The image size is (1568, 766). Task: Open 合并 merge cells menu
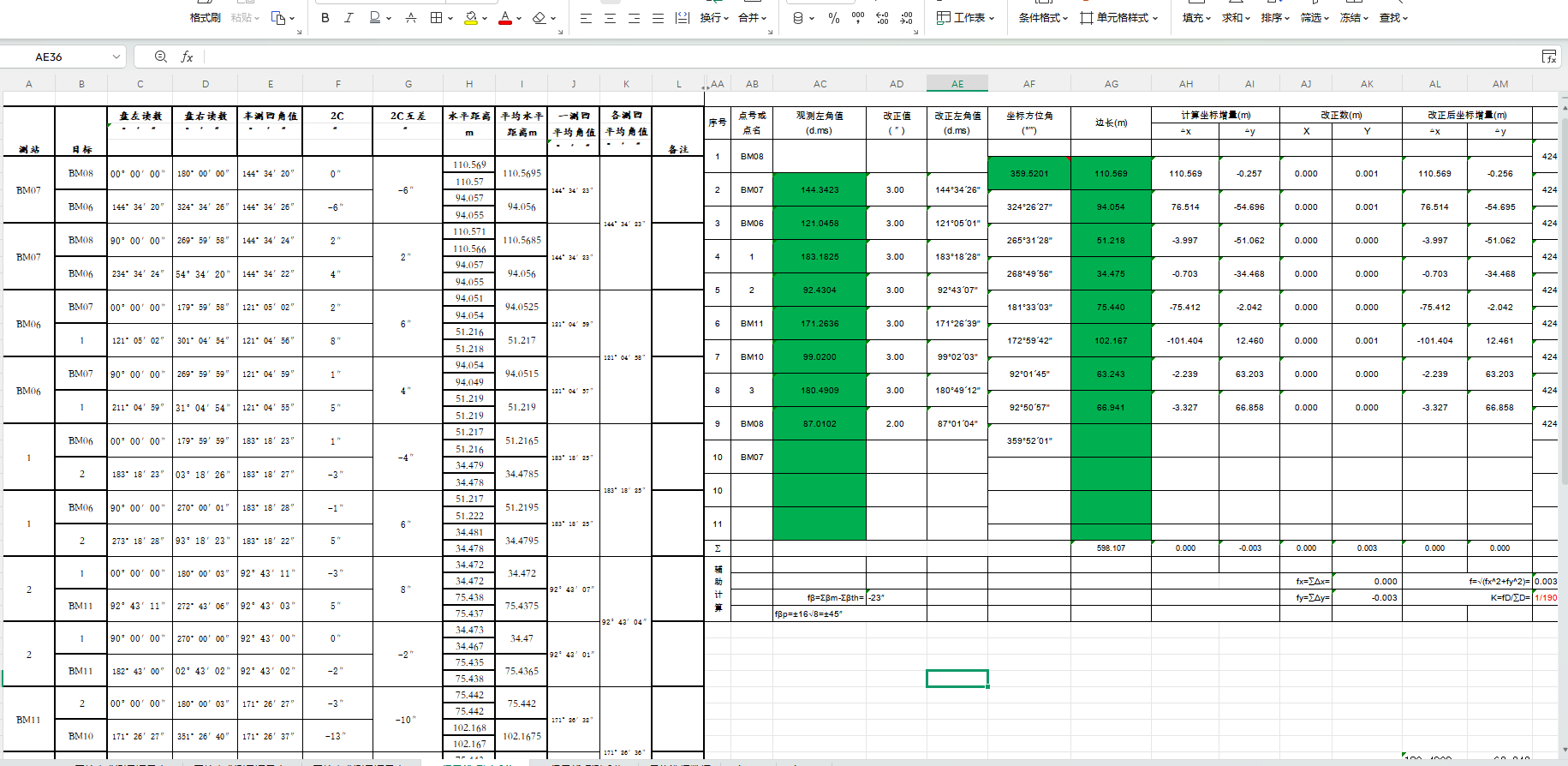pyautogui.click(x=753, y=18)
